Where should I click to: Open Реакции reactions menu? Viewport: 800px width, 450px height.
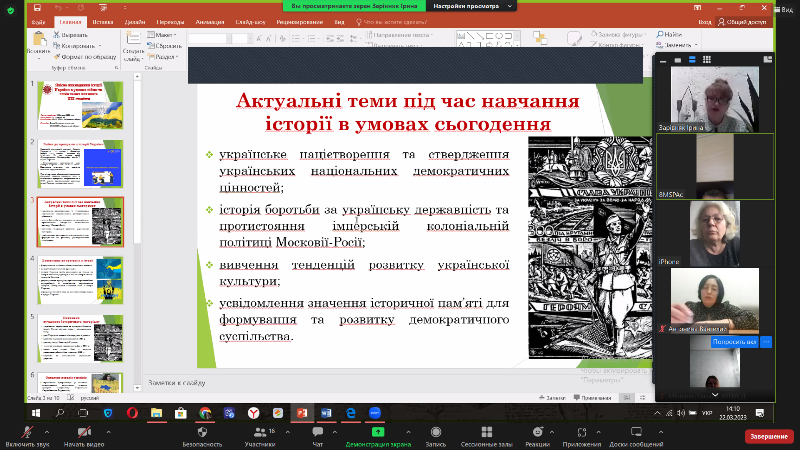pyautogui.click(x=538, y=437)
